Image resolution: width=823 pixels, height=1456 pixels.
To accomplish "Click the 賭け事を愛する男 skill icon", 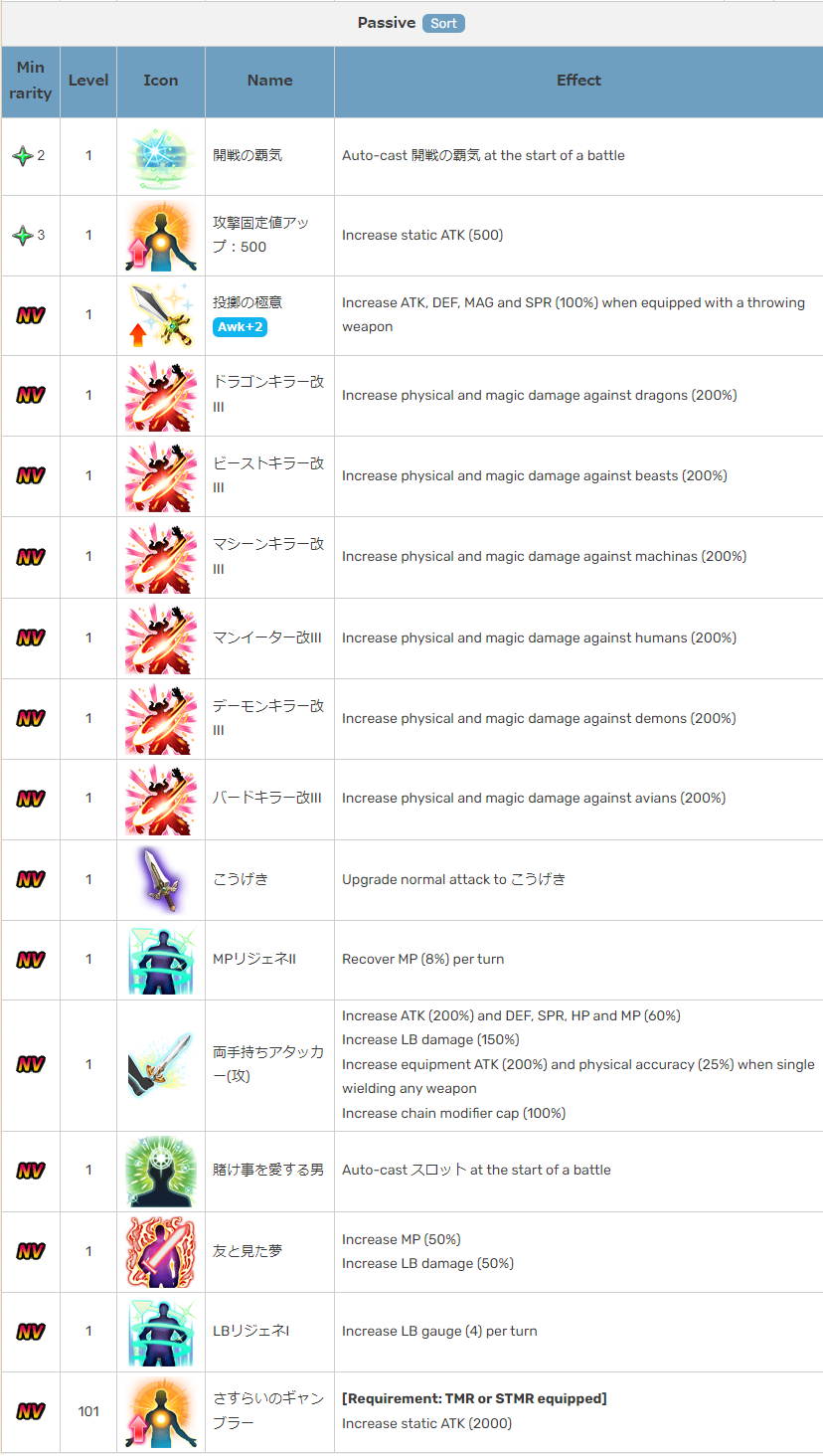I will [x=160, y=1171].
